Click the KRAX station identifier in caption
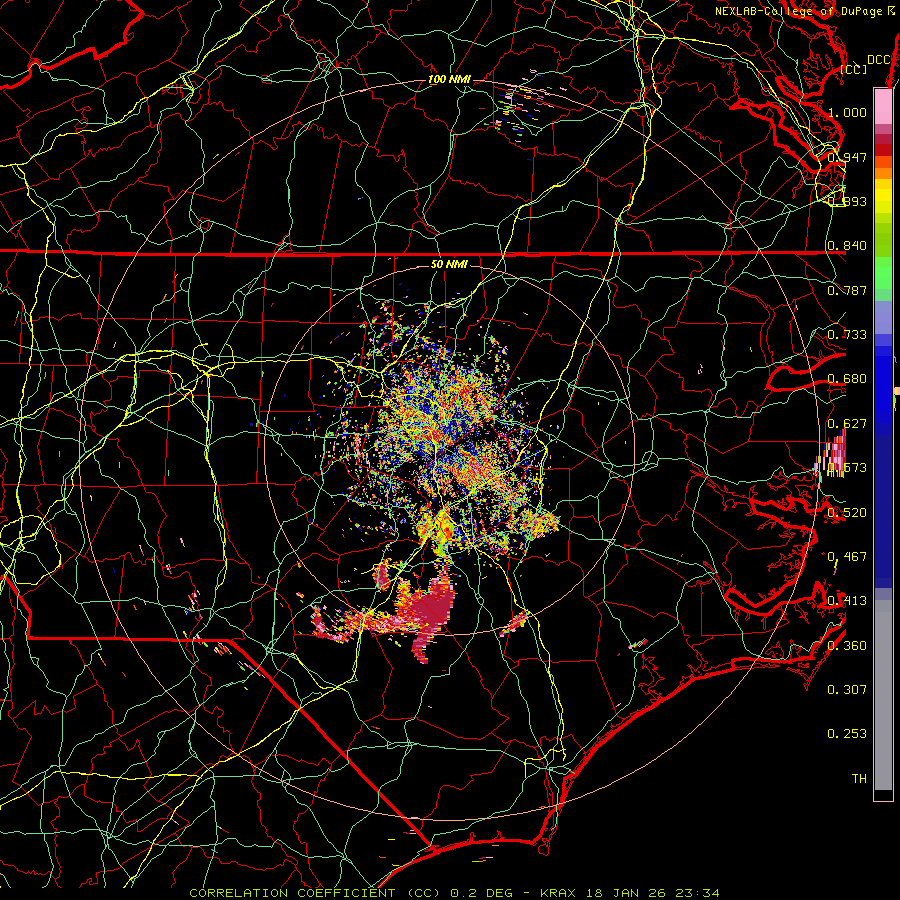Image resolution: width=900 pixels, height=900 pixels. (x=560, y=893)
